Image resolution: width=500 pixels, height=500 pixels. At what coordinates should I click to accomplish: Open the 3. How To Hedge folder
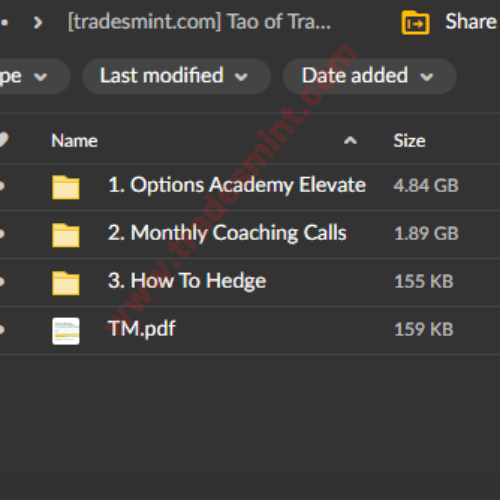pos(187,281)
